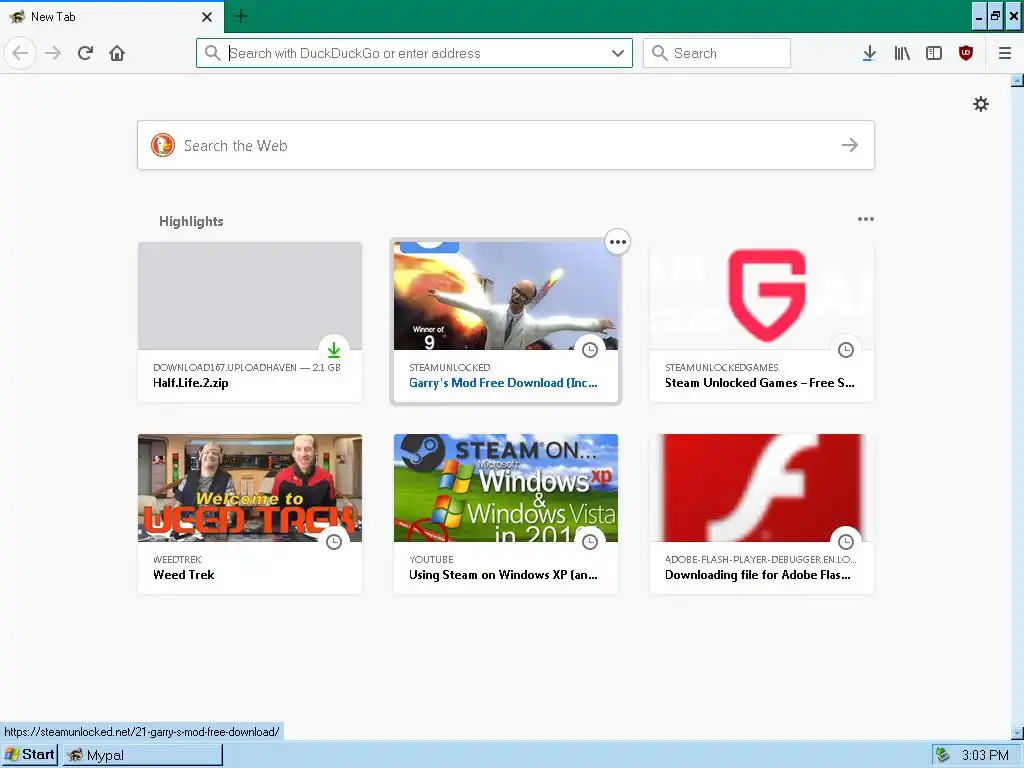Open the Windows Start menu
This screenshot has height=768, width=1024.
30,755
